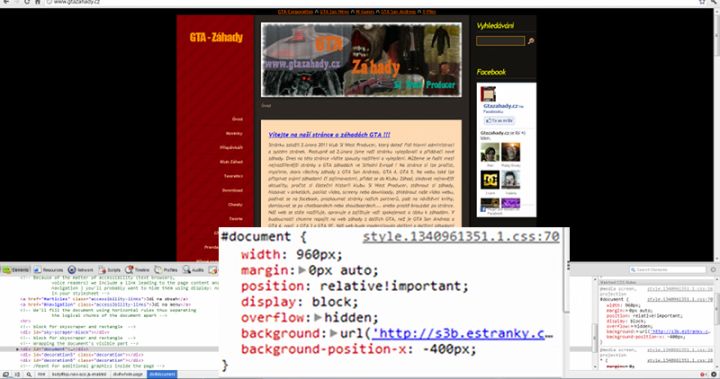The image size is (720, 379).
Task: Open the style.1340961351.1.css:70 source link
Action: click(461, 237)
